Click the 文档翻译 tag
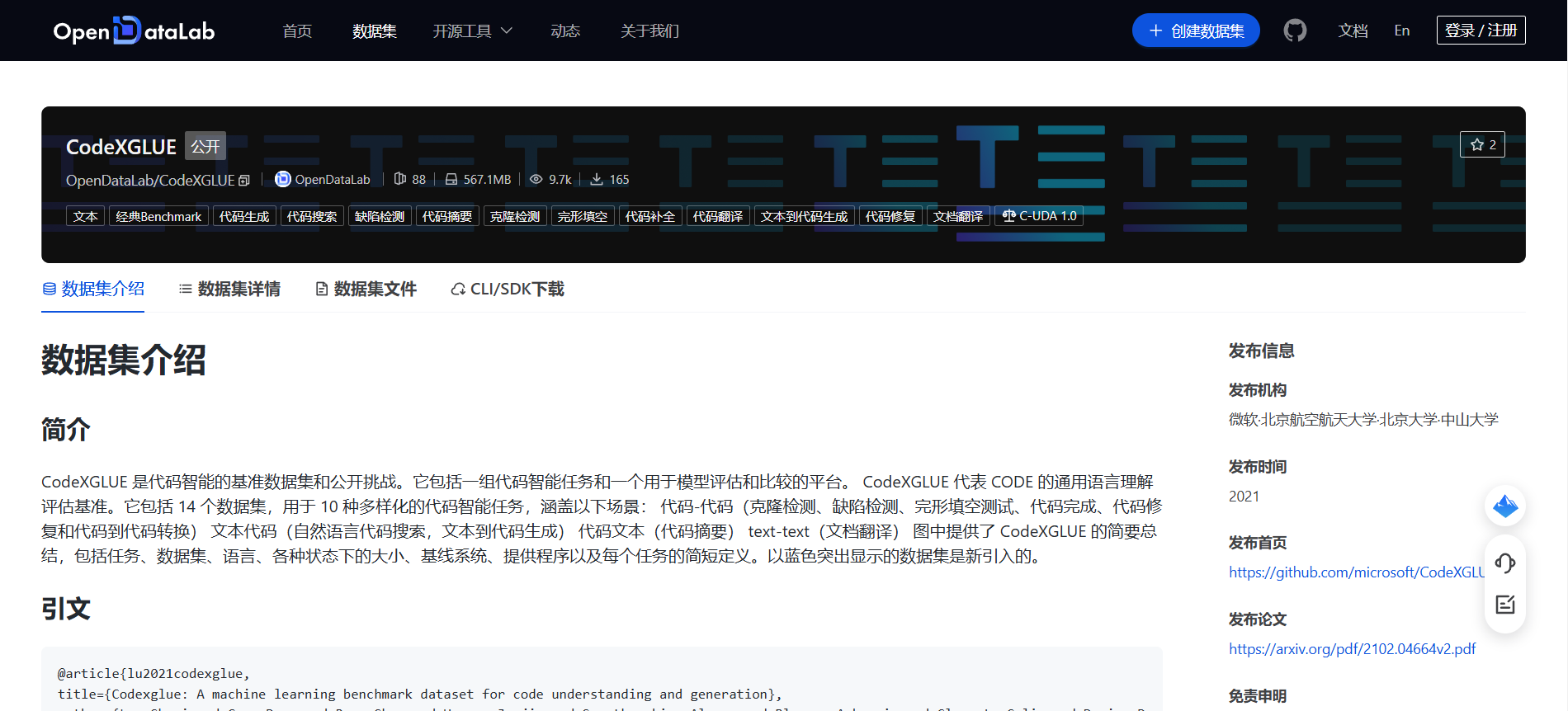This screenshot has width=1568, height=711. tap(958, 216)
